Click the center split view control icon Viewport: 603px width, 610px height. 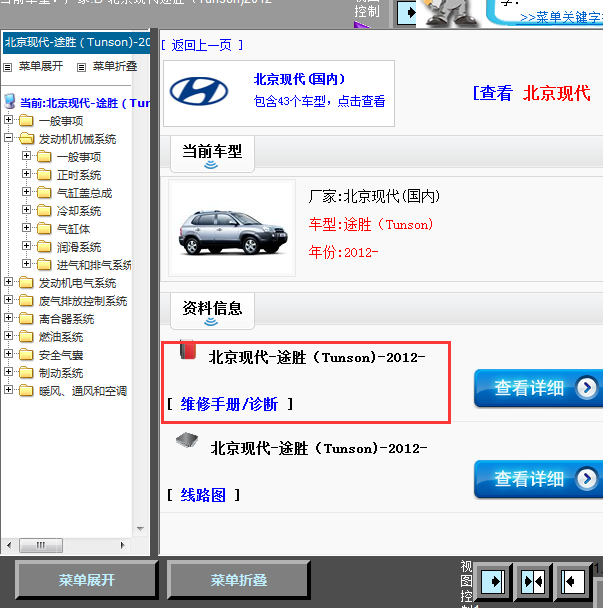coord(533,582)
